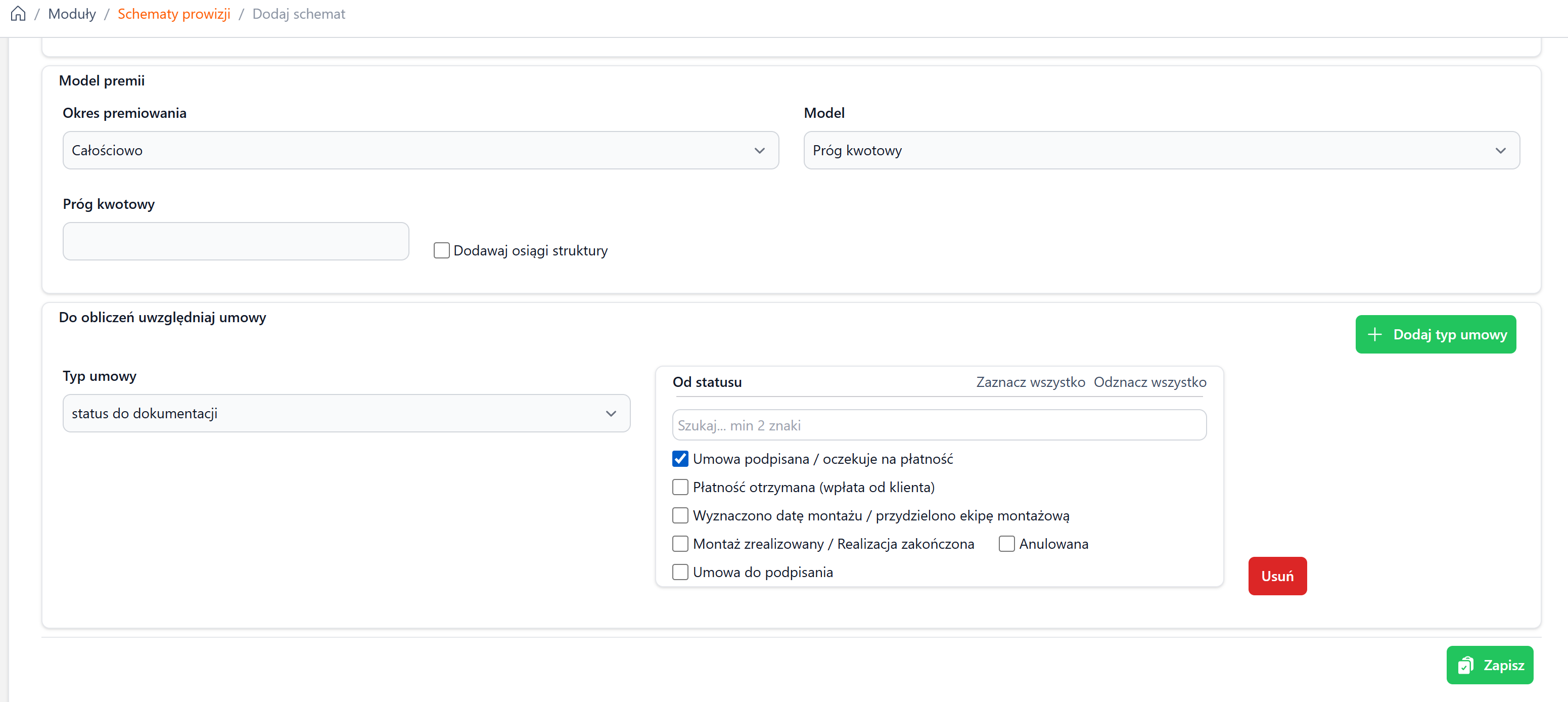Image resolution: width=1568 pixels, height=702 pixels.
Task: Open the Model dropdown with Próg kwotowy
Action: click(x=1161, y=150)
